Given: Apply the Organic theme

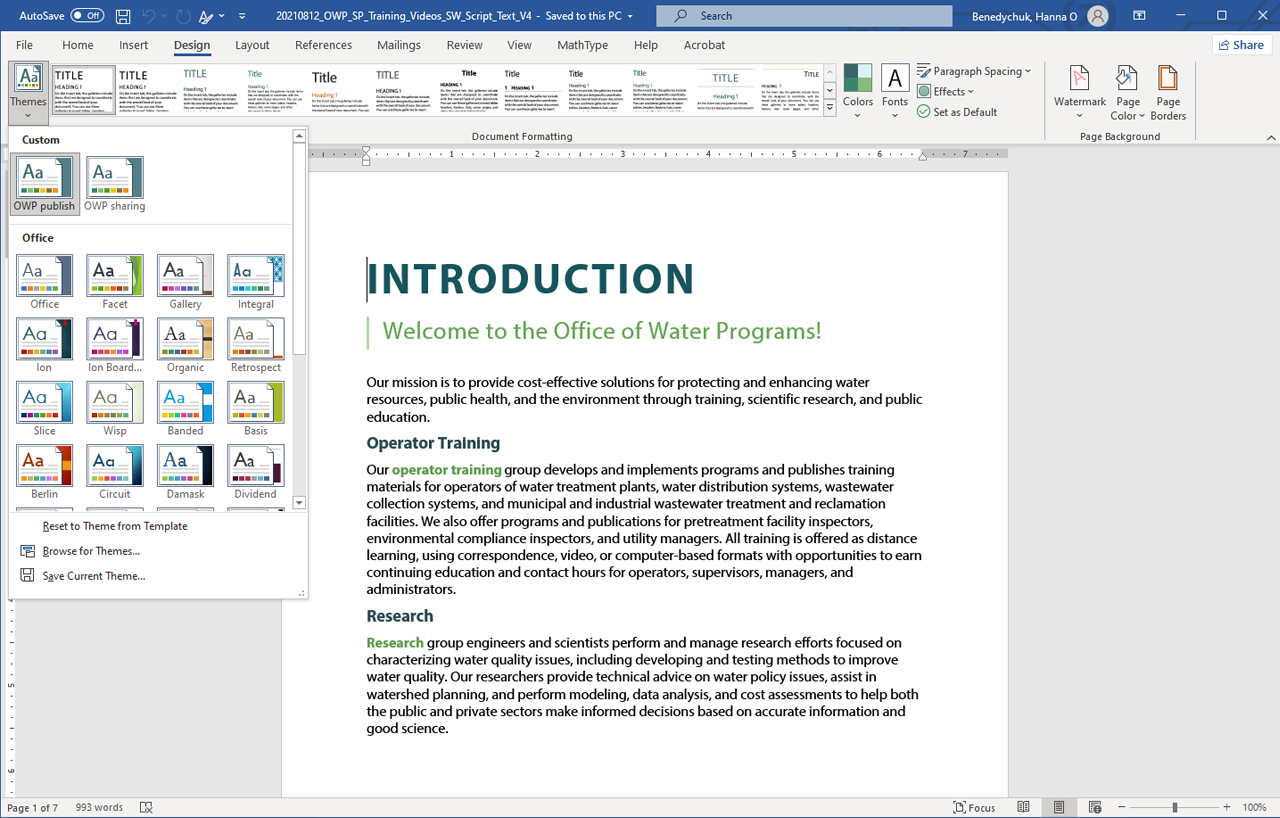Looking at the screenshot, I should 185,346.
